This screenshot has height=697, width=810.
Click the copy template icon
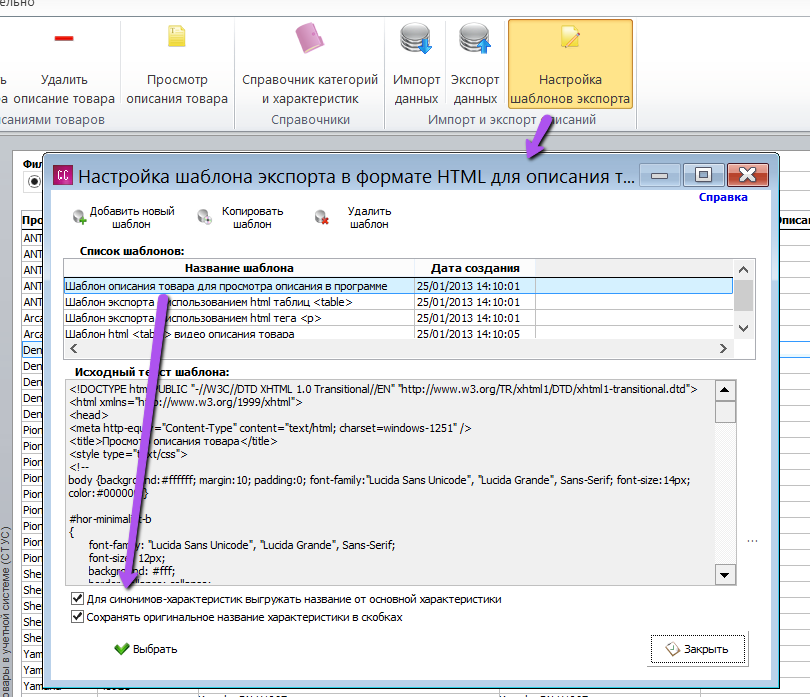tap(205, 217)
